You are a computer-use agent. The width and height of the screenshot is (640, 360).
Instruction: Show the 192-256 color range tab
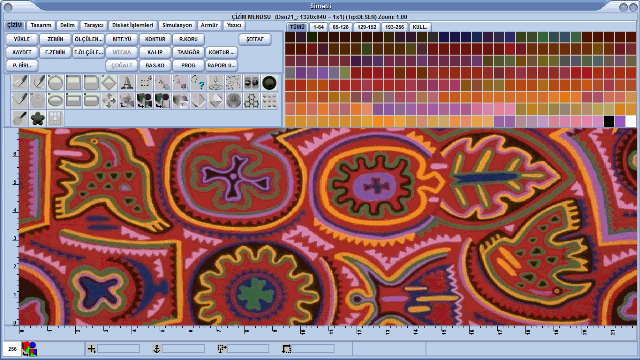[x=394, y=27]
